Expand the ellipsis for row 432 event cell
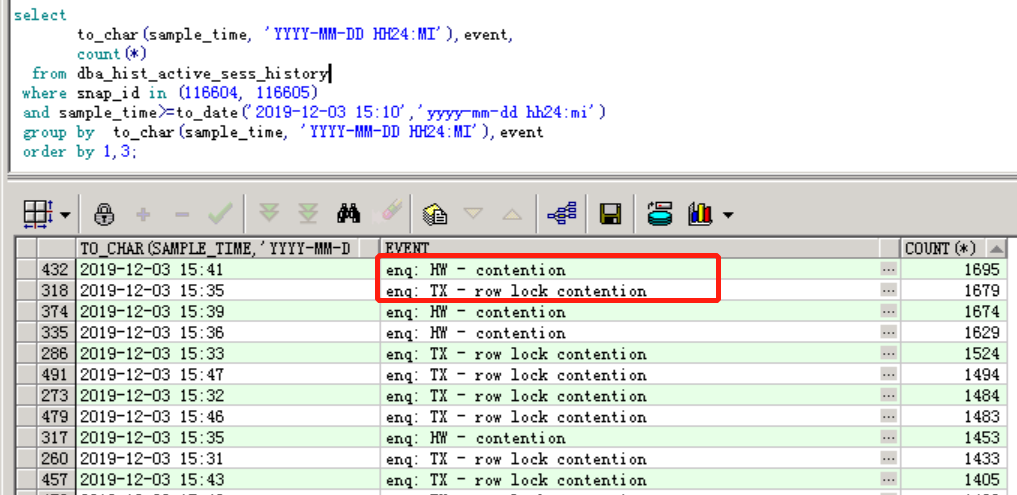1017x495 pixels. [x=888, y=270]
